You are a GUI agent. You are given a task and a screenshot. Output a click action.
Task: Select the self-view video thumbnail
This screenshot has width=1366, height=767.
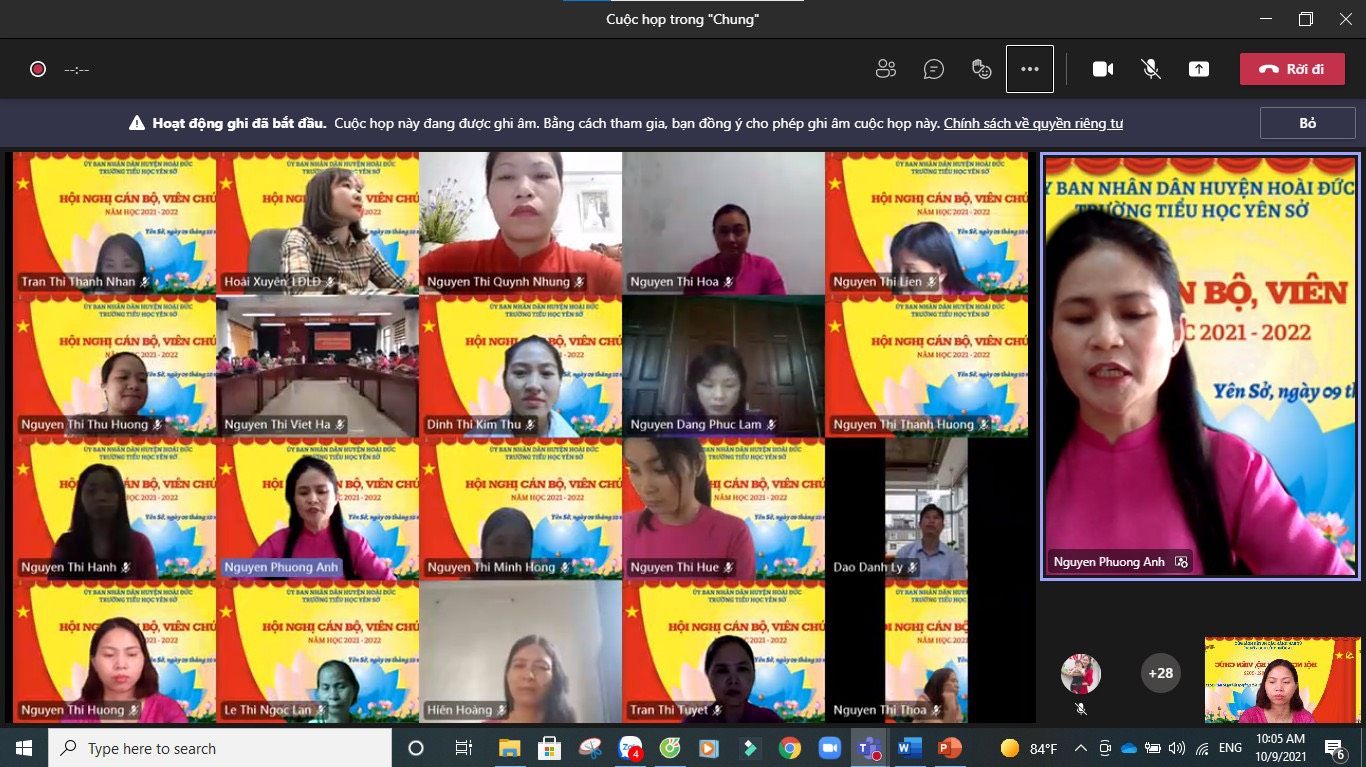[x=1282, y=680]
